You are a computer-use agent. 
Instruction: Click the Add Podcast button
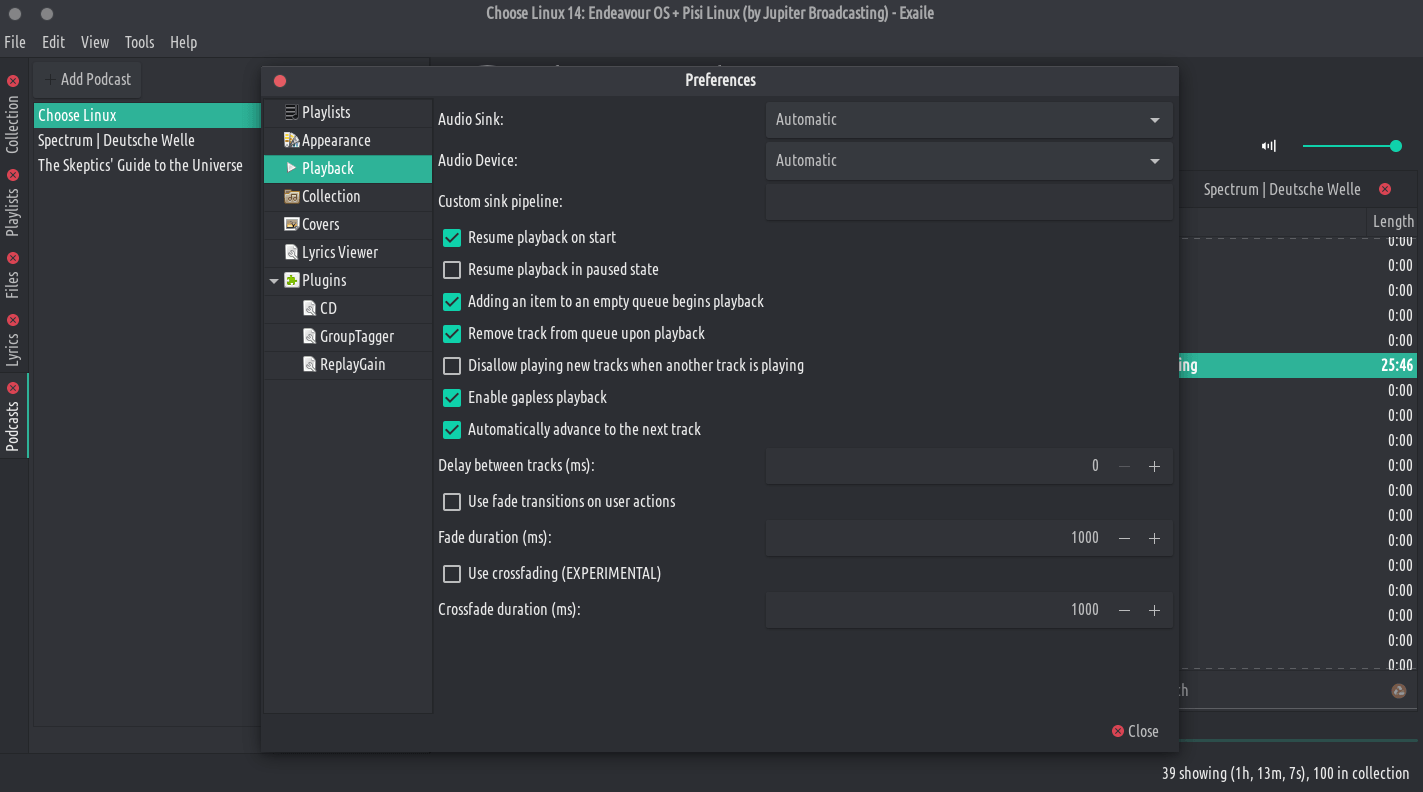click(x=88, y=79)
